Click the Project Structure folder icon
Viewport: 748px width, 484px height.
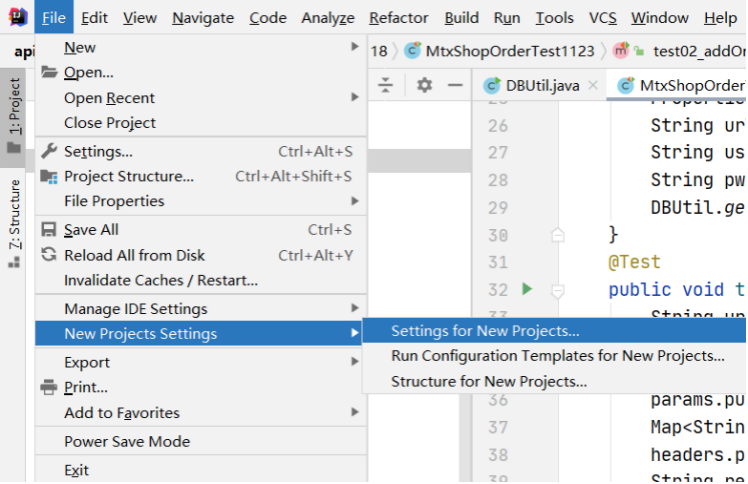pyautogui.click(x=49, y=176)
